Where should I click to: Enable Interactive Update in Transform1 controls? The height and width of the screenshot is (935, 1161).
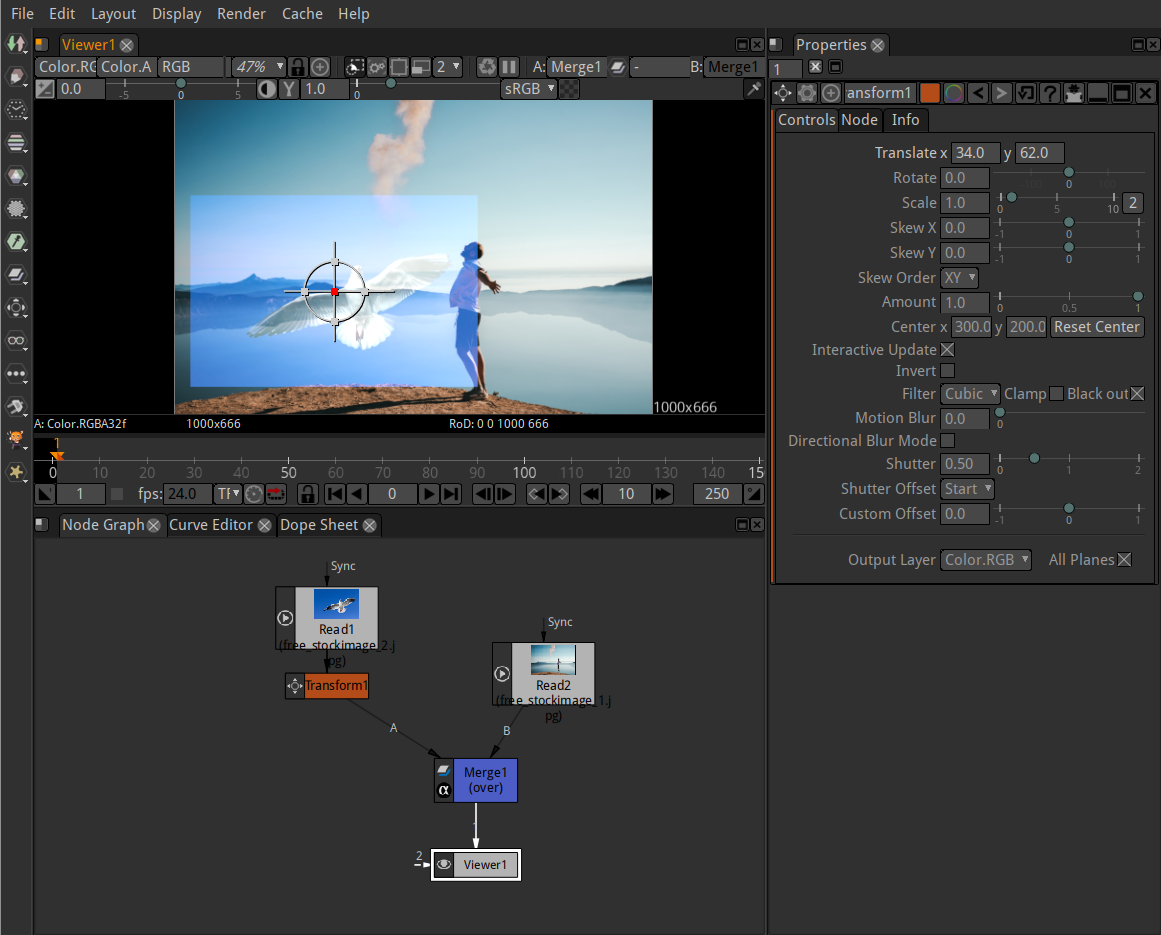click(946, 349)
